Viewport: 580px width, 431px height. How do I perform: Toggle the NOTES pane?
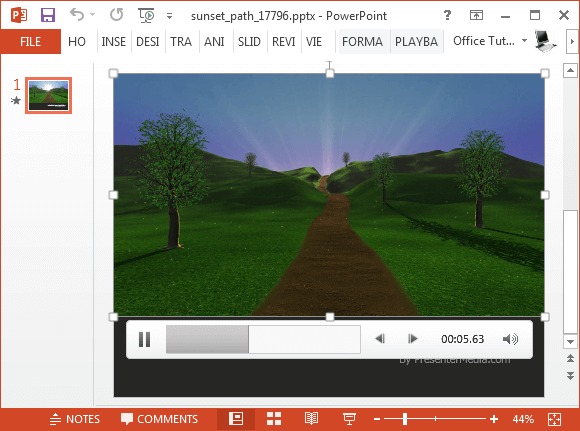[x=75, y=419]
